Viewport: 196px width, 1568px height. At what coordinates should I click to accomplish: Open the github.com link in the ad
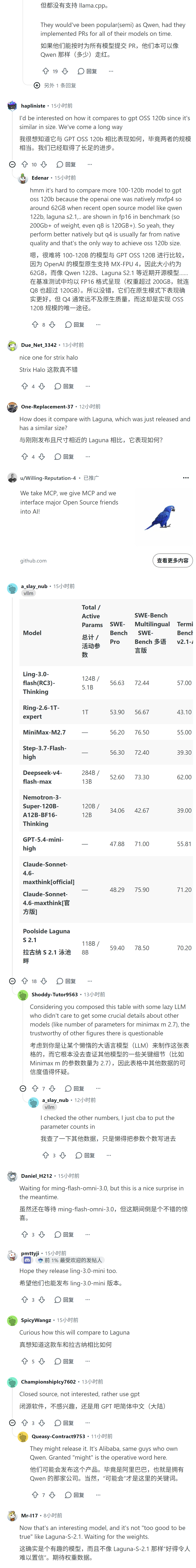[x=33, y=561]
